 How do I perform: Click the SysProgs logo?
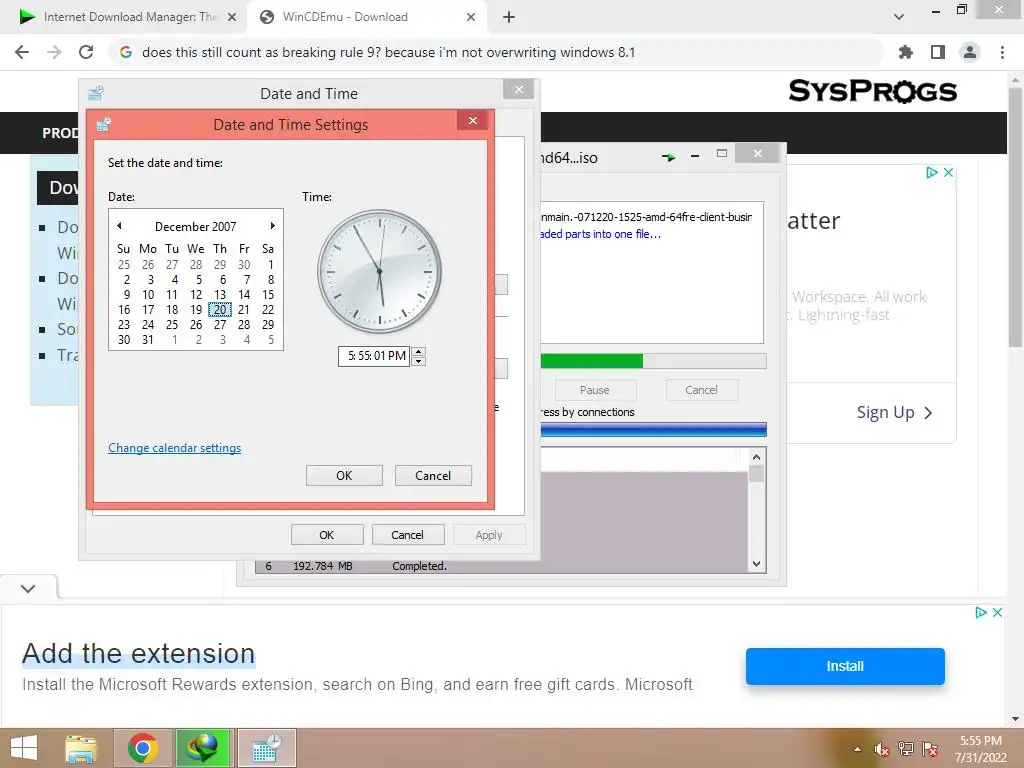pyautogui.click(x=872, y=91)
